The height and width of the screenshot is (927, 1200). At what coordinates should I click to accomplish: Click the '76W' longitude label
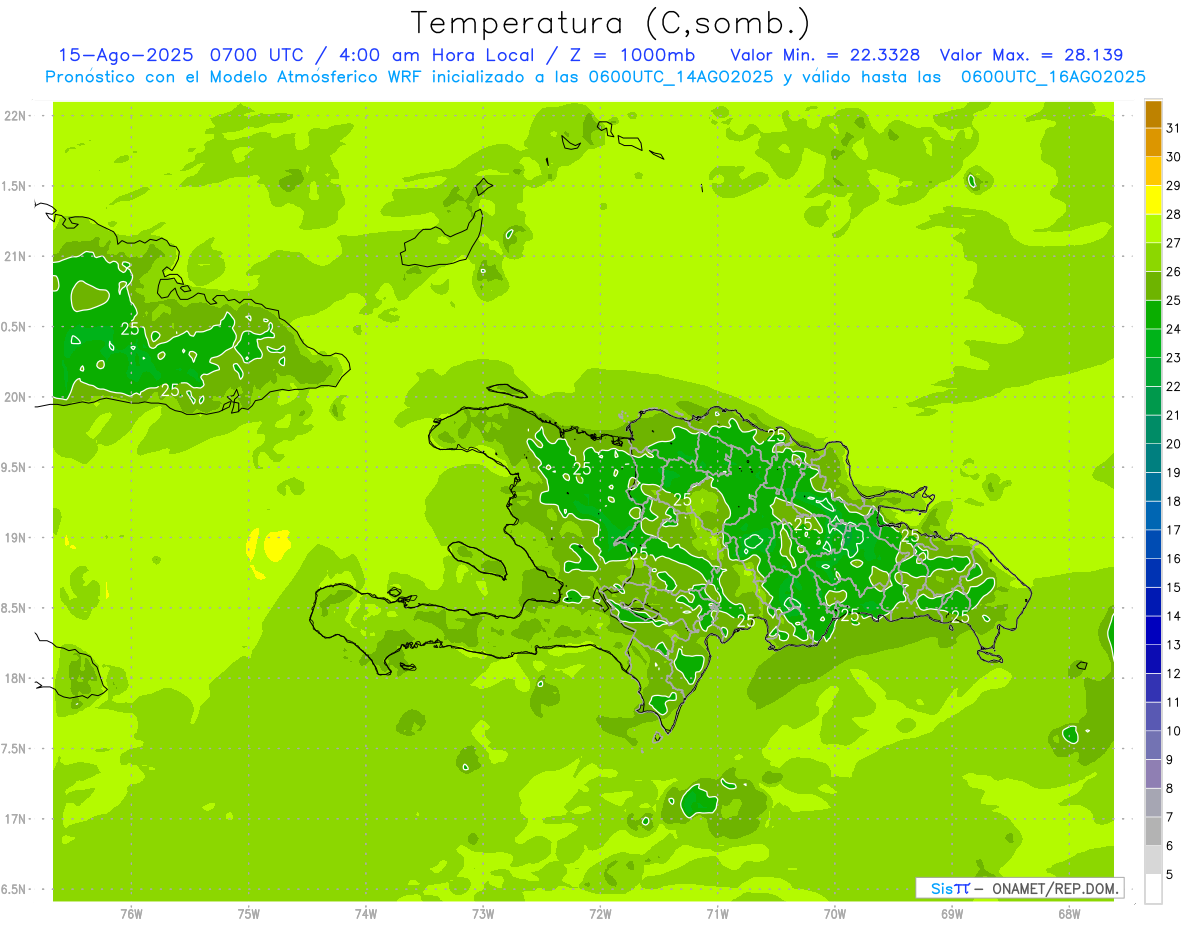[131, 914]
